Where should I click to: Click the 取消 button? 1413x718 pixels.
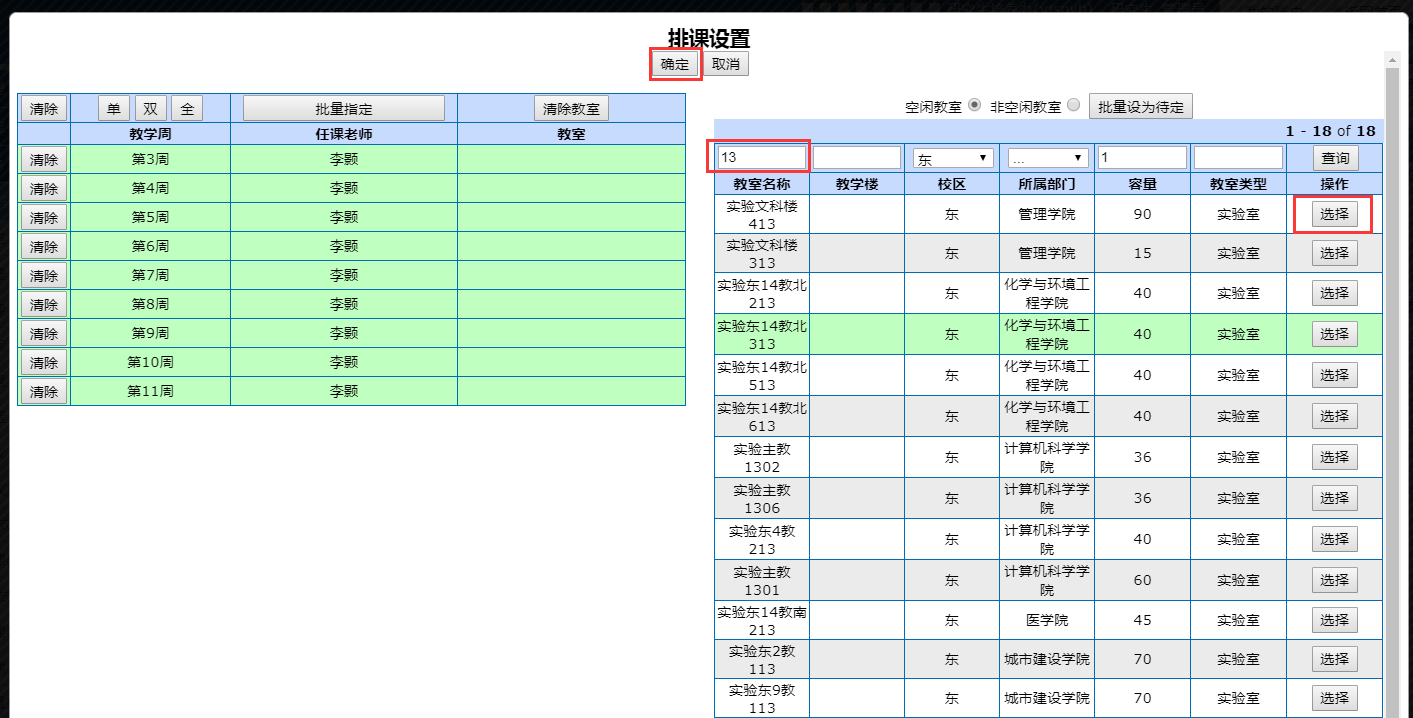tap(726, 64)
